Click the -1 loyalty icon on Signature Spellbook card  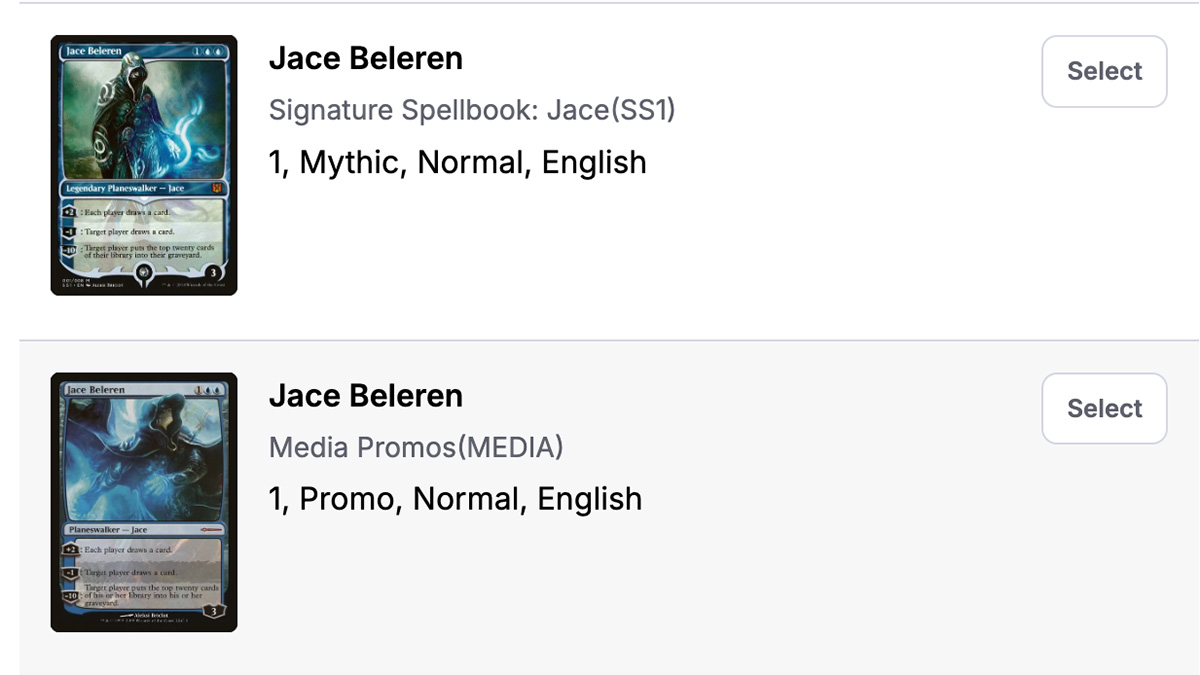click(x=70, y=232)
